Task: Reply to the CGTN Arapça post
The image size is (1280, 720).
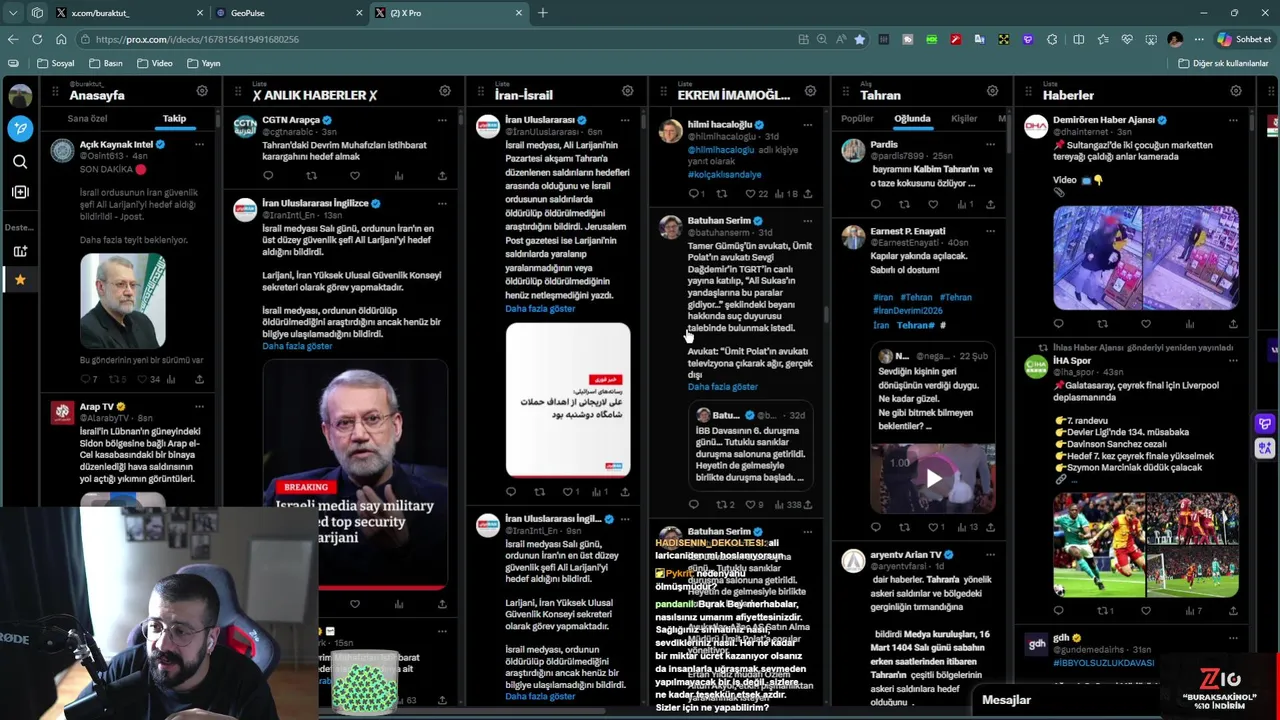Action: click(x=268, y=176)
